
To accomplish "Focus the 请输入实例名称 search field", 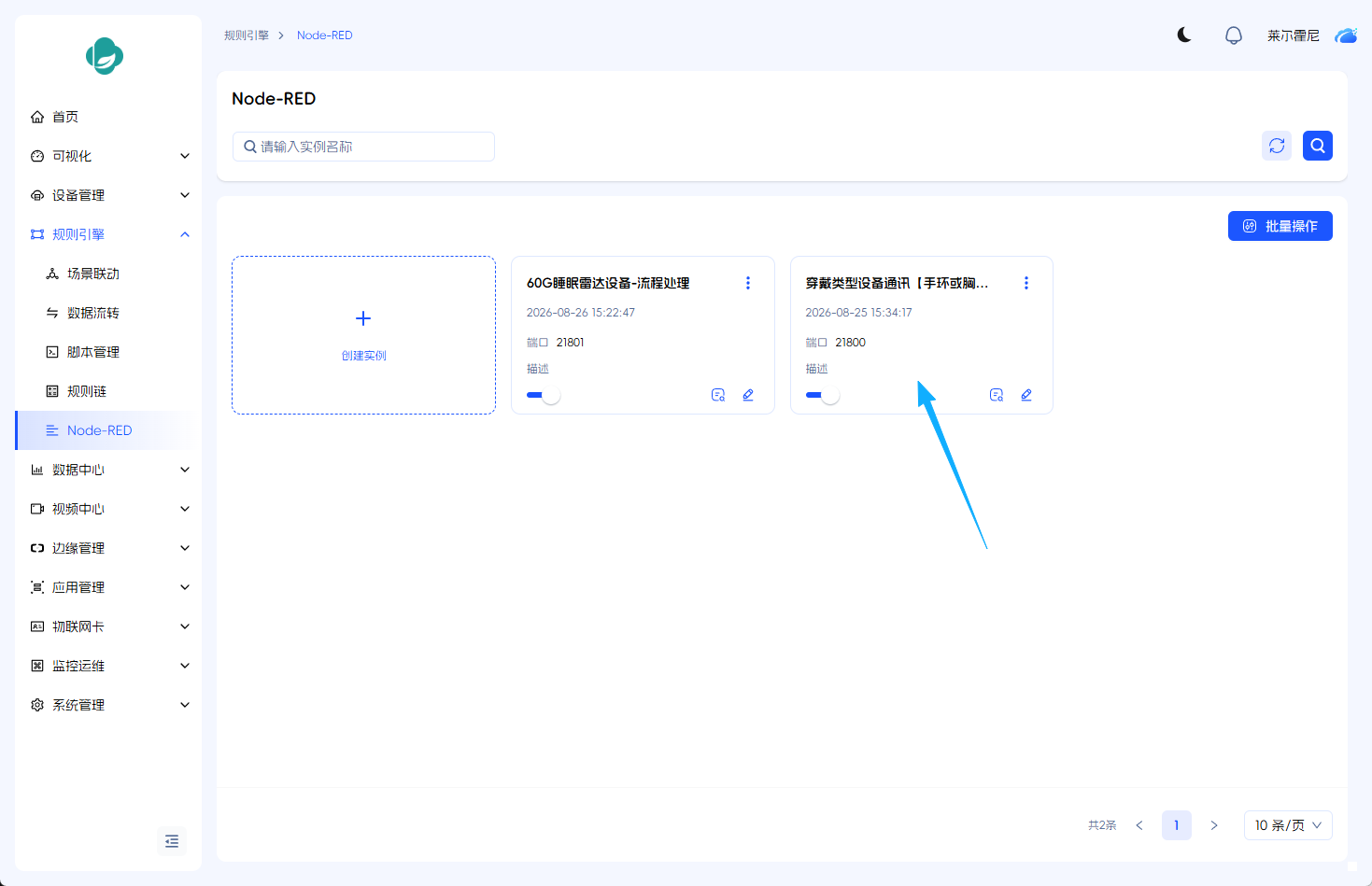I will (x=363, y=147).
